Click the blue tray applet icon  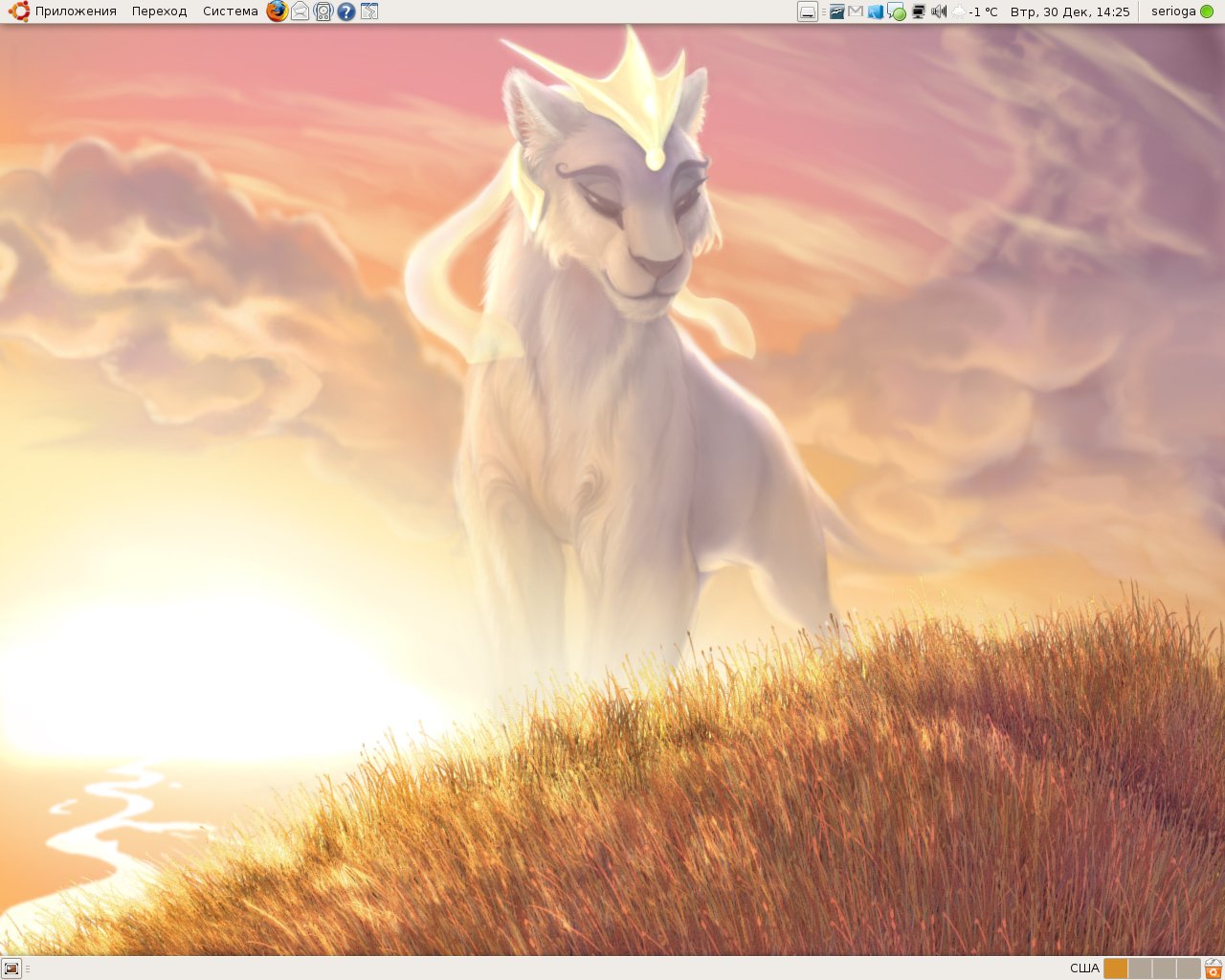pos(876,11)
